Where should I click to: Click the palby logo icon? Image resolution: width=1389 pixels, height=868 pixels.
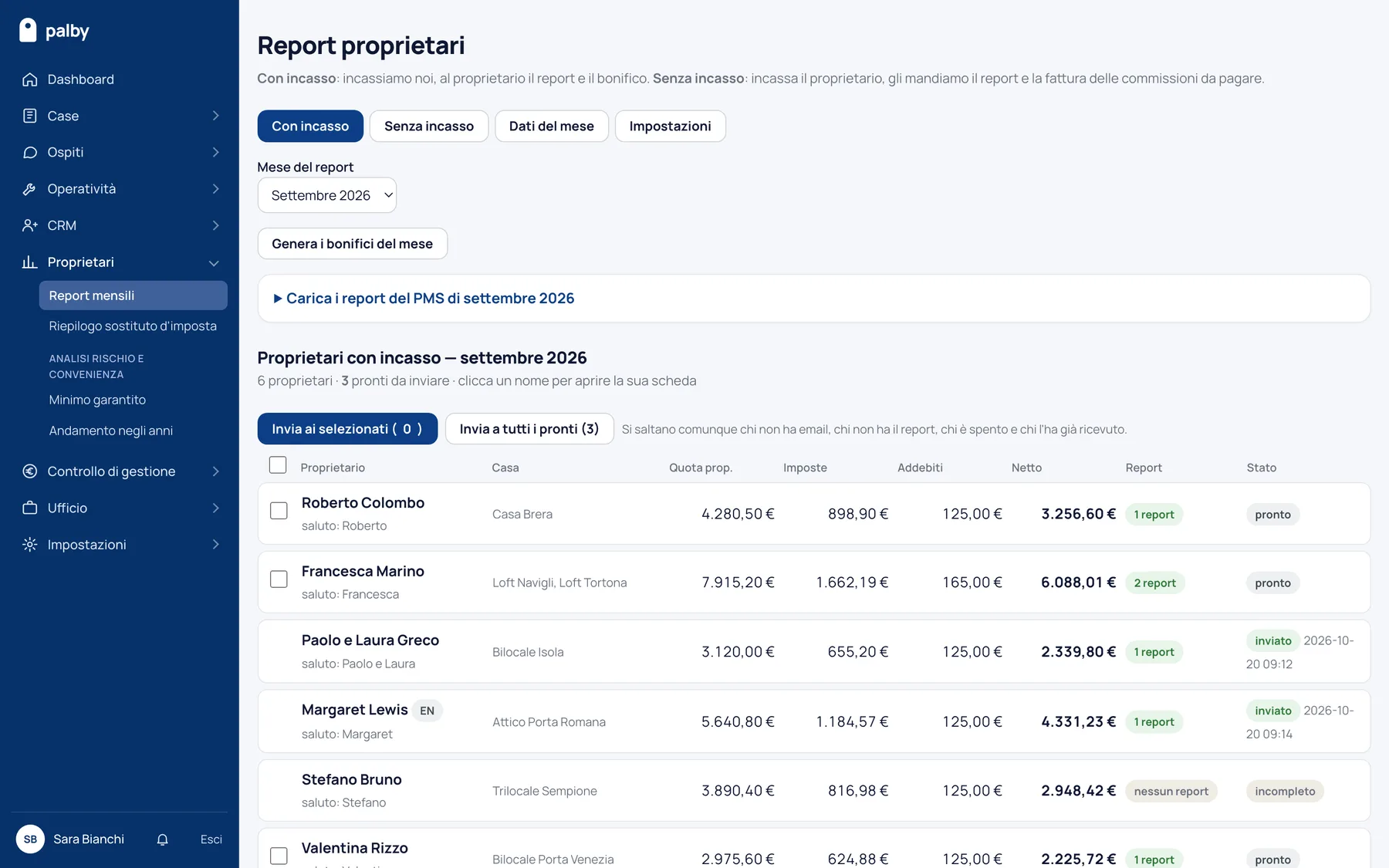point(28,30)
